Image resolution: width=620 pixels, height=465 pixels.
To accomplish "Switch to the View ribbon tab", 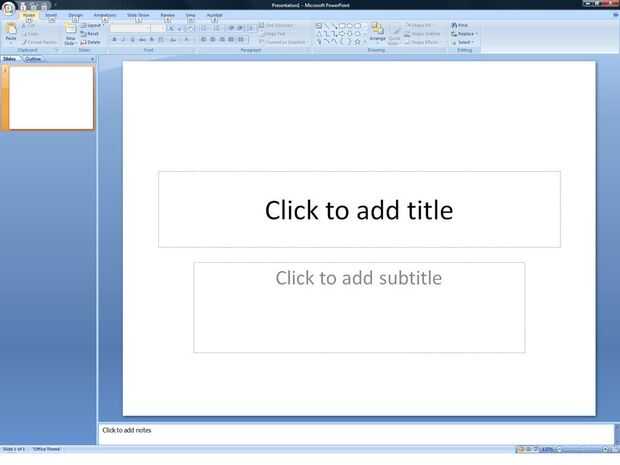I will 190,16.
